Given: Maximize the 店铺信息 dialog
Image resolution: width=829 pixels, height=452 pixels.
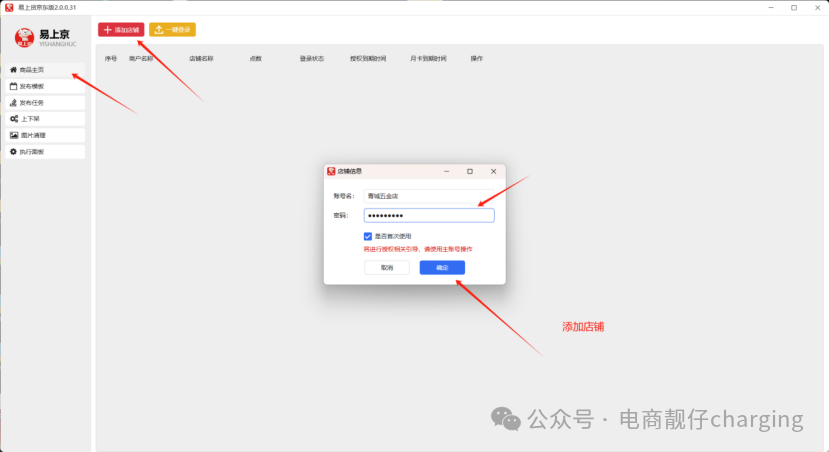Looking at the screenshot, I should point(469,171).
